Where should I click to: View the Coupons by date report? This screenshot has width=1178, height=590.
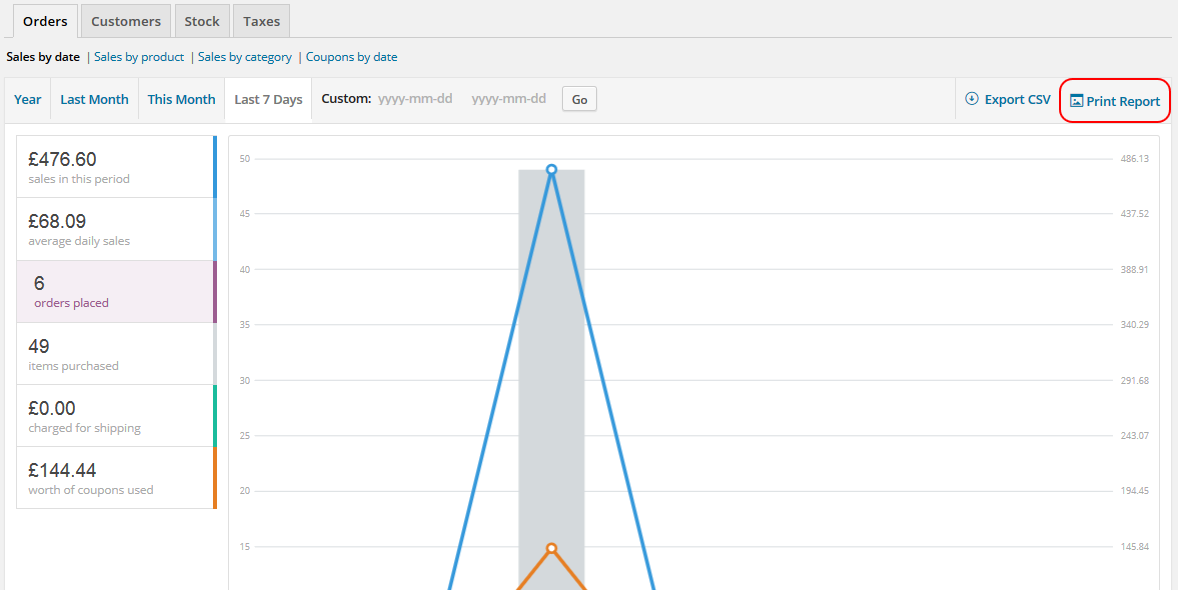pos(351,57)
